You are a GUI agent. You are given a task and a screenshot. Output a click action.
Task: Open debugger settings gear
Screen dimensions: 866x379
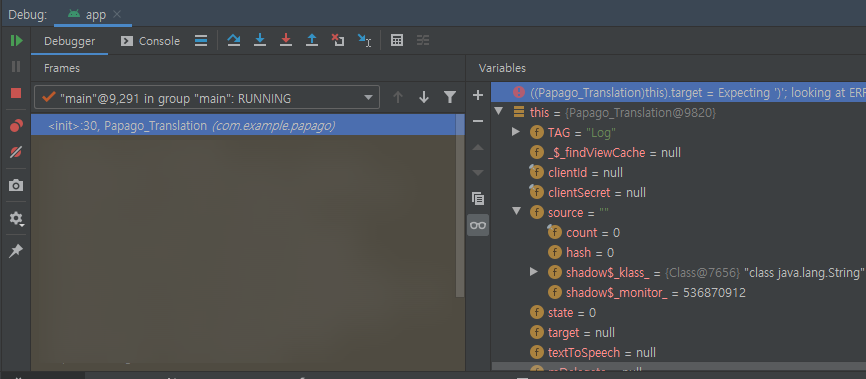coord(16,219)
